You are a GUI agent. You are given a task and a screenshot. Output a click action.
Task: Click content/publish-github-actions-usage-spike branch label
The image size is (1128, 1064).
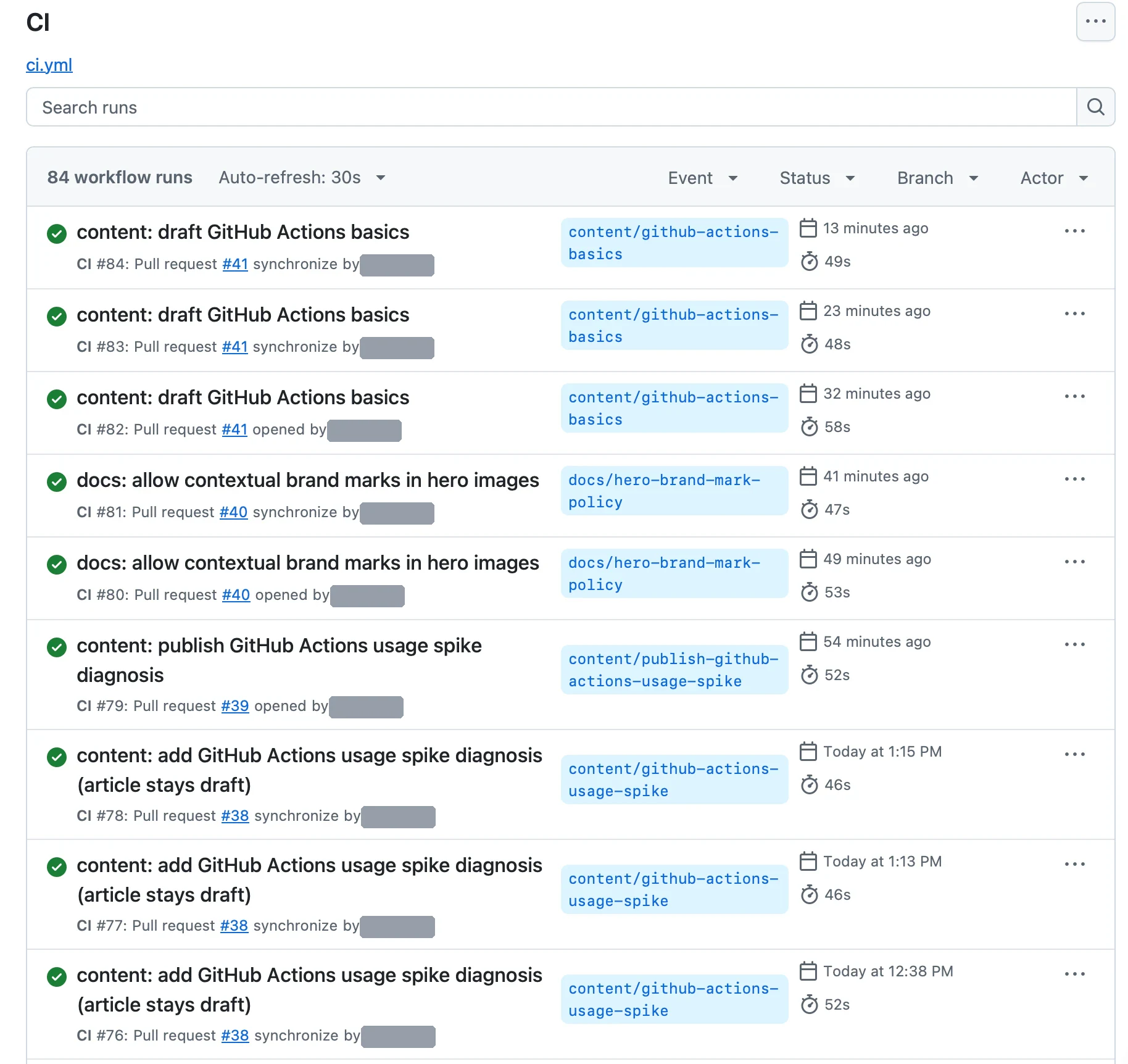point(674,670)
